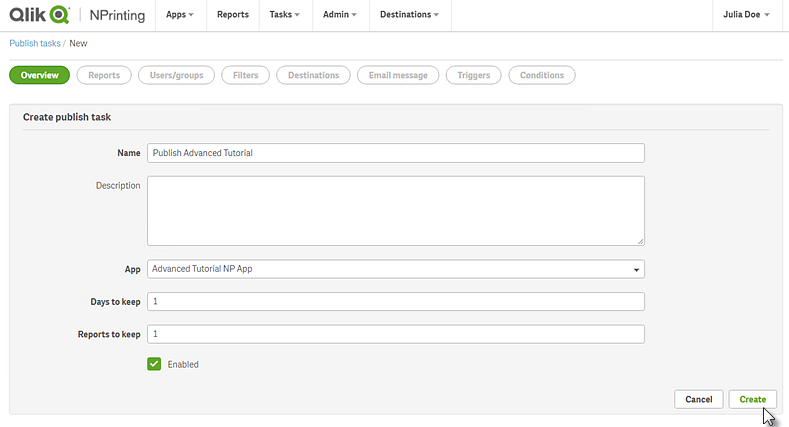Click the Qlik logo icon
Viewport: 789px width, 427px height.
tap(39, 15)
